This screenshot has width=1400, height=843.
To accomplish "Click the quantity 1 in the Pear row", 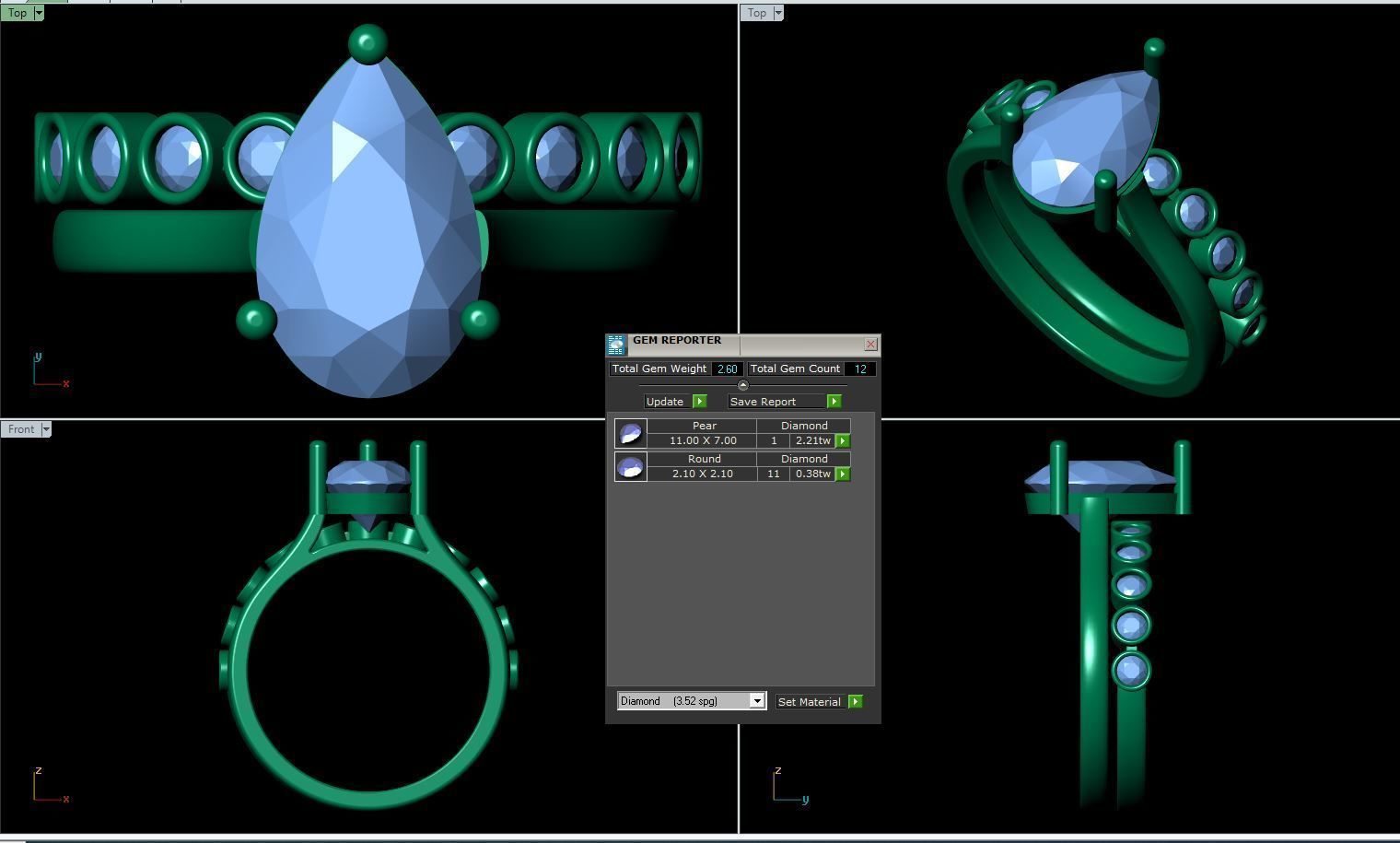I will tap(774, 441).
